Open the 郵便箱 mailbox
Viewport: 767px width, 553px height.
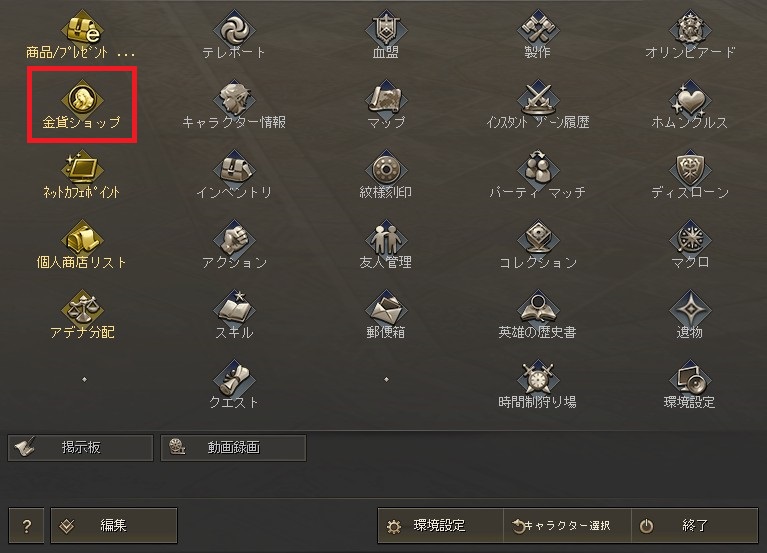(x=386, y=315)
